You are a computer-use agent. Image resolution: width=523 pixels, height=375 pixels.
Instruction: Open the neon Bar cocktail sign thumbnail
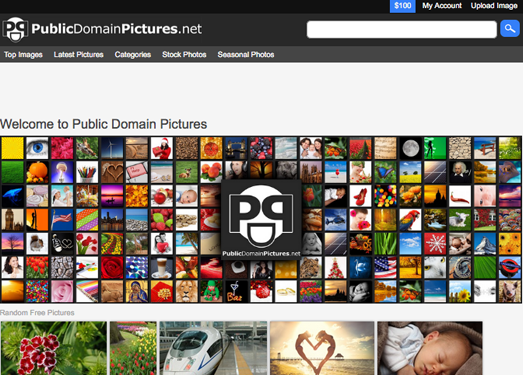[236, 292]
